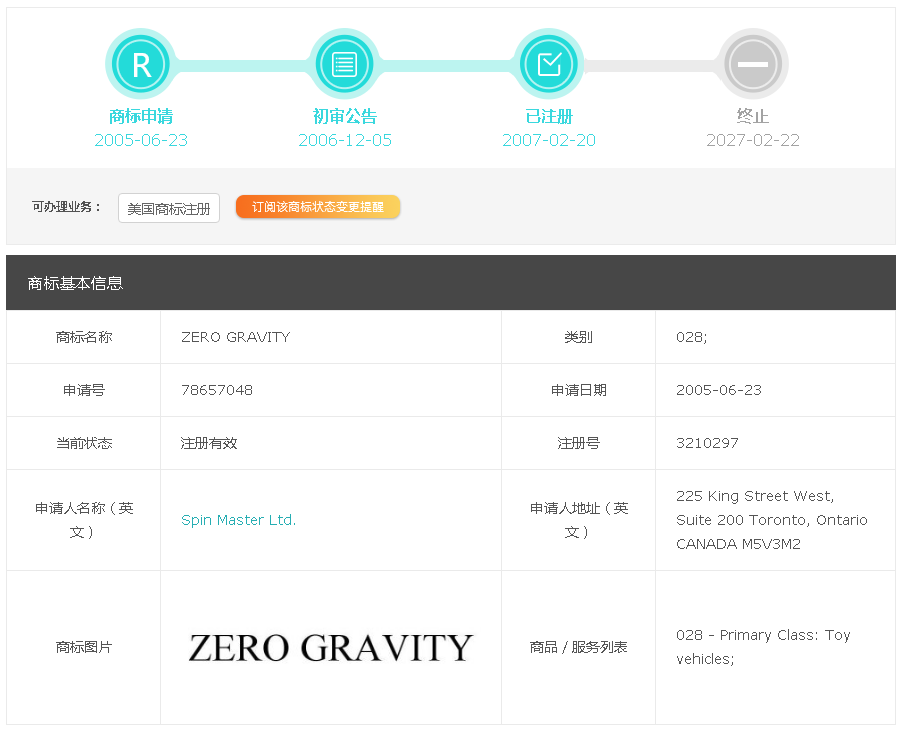The width and height of the screenshot is (900, 731).
Task: Click application number 78657048
Action: 217,390
